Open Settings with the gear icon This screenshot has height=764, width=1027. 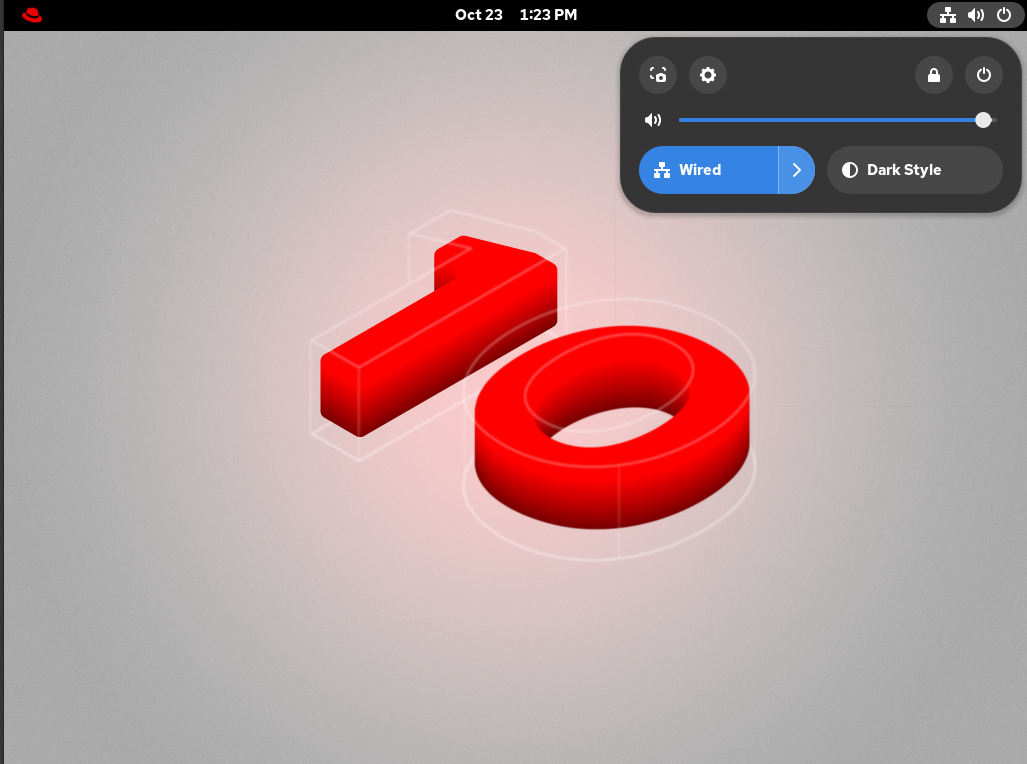(708, 75)
